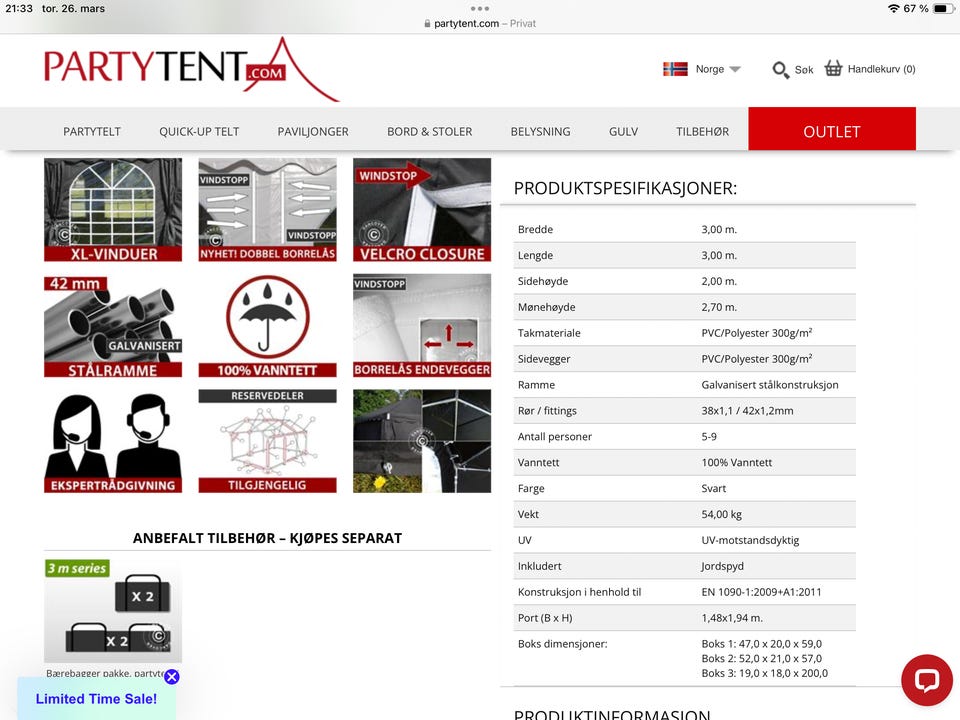Open the black tent photo collage
960x720 pixels.
(x=422, y=441)
